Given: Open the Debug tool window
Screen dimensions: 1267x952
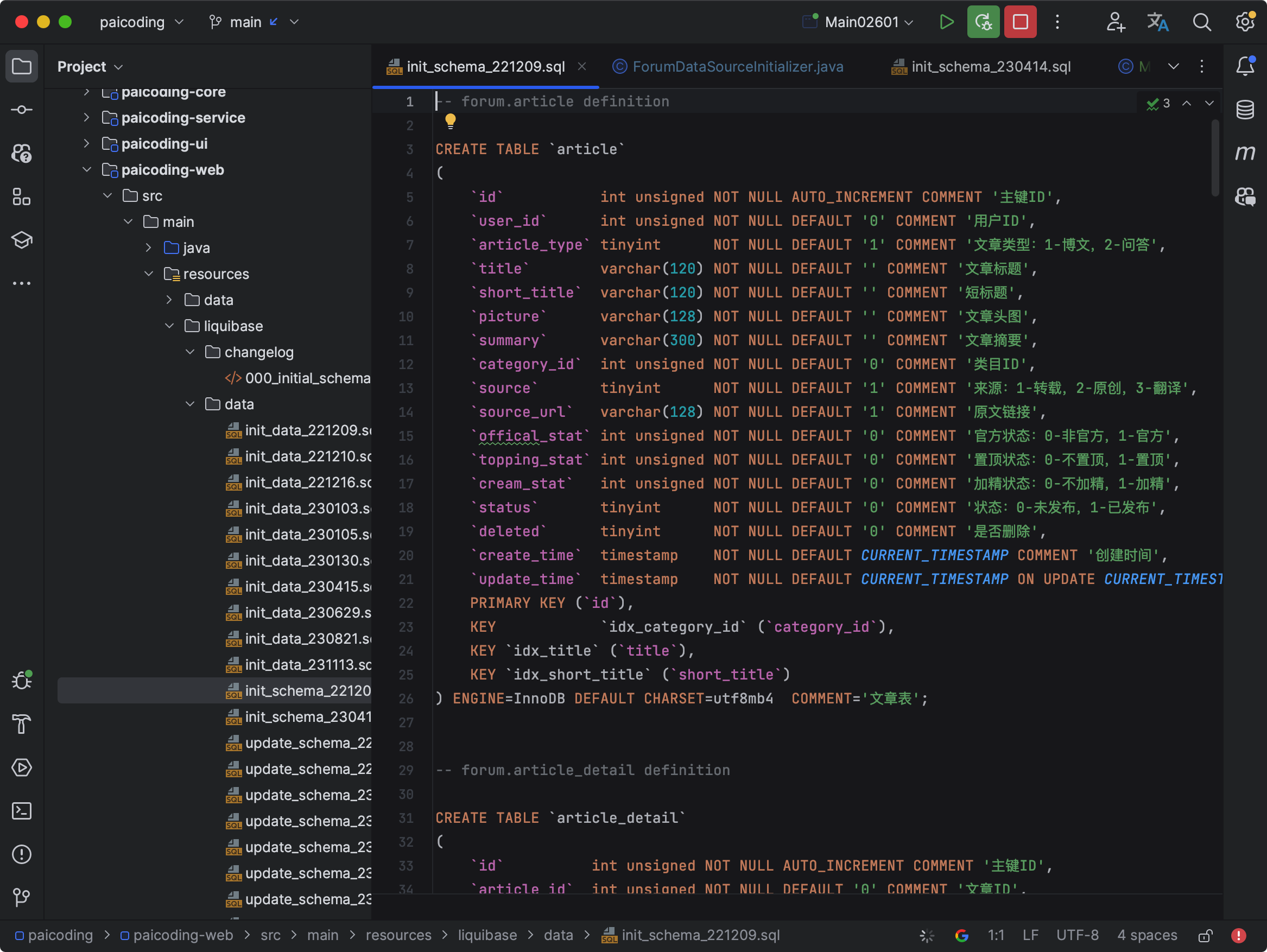Looking at the screenshot, I should (22, 681).
